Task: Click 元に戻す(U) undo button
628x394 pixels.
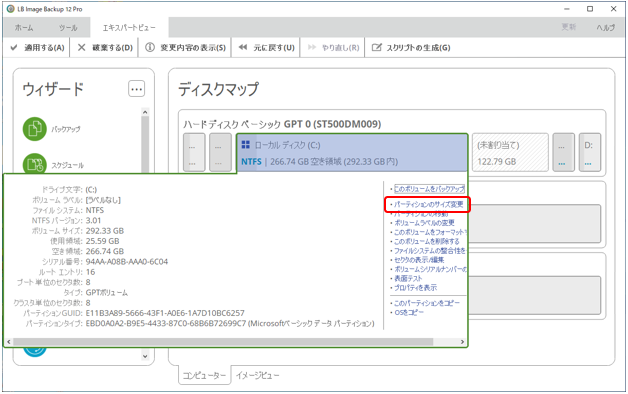Action: pyautogui.click(x=266, y=48)
